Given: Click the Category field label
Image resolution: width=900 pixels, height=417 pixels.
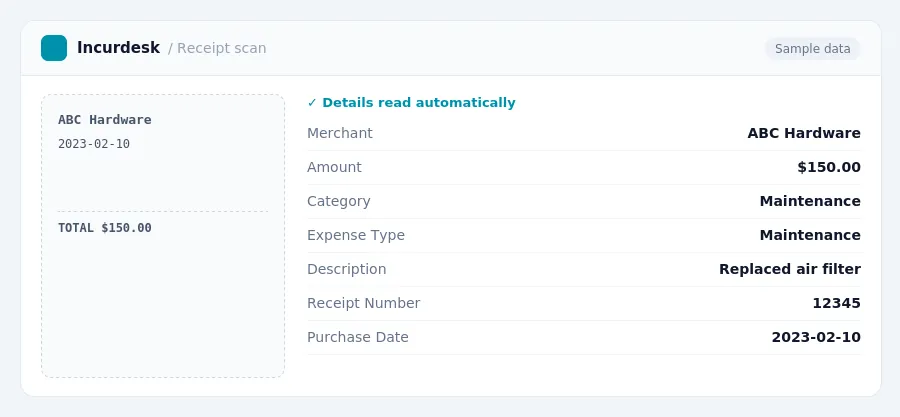Looking at the screenshot, I should click(x=339, y=201).
